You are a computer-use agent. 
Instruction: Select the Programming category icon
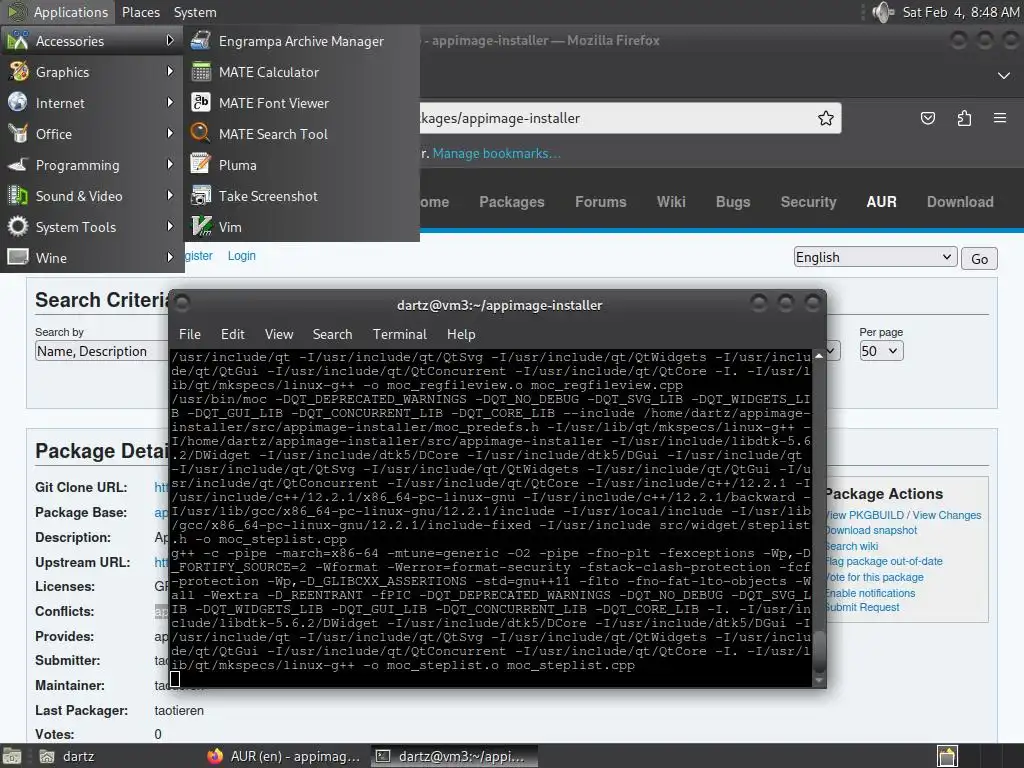pos(18,165)
